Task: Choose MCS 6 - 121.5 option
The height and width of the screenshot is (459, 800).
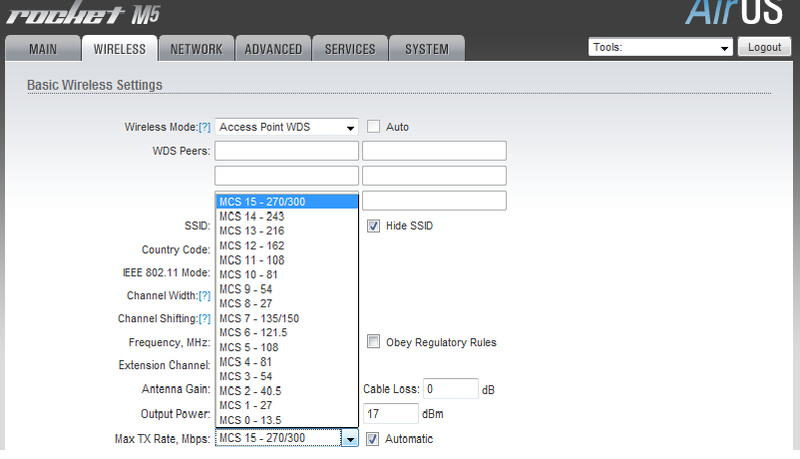Action: point(287,333)
